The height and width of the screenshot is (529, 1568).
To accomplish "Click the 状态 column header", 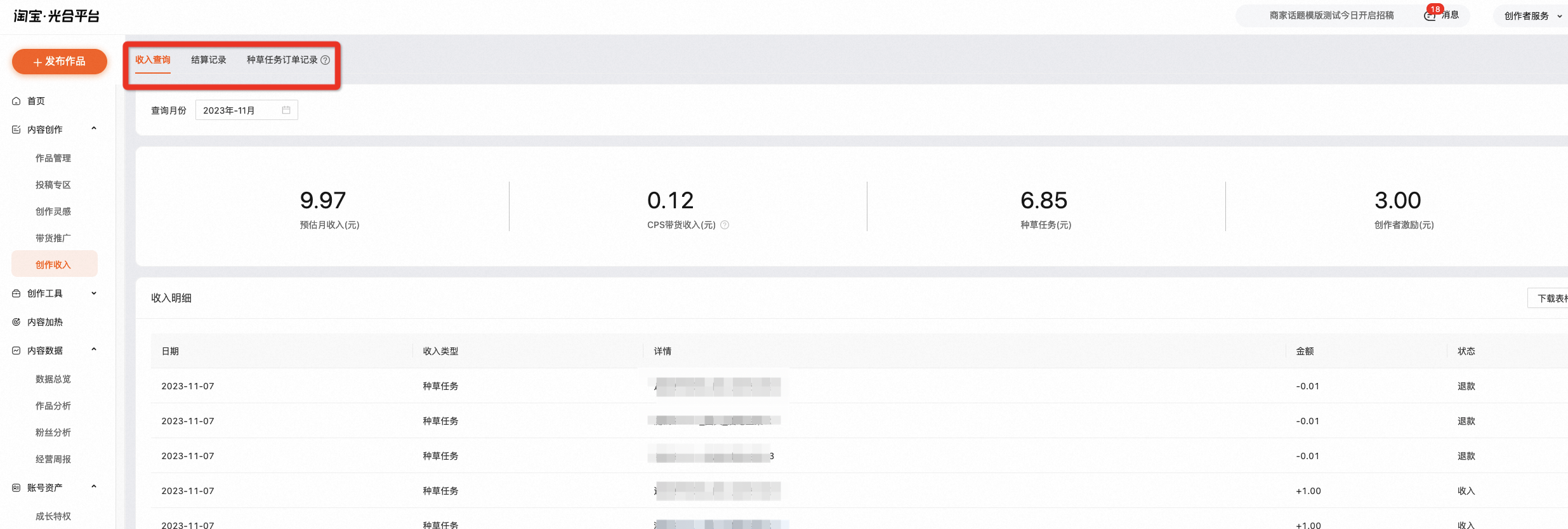I will coord(1466,351).
